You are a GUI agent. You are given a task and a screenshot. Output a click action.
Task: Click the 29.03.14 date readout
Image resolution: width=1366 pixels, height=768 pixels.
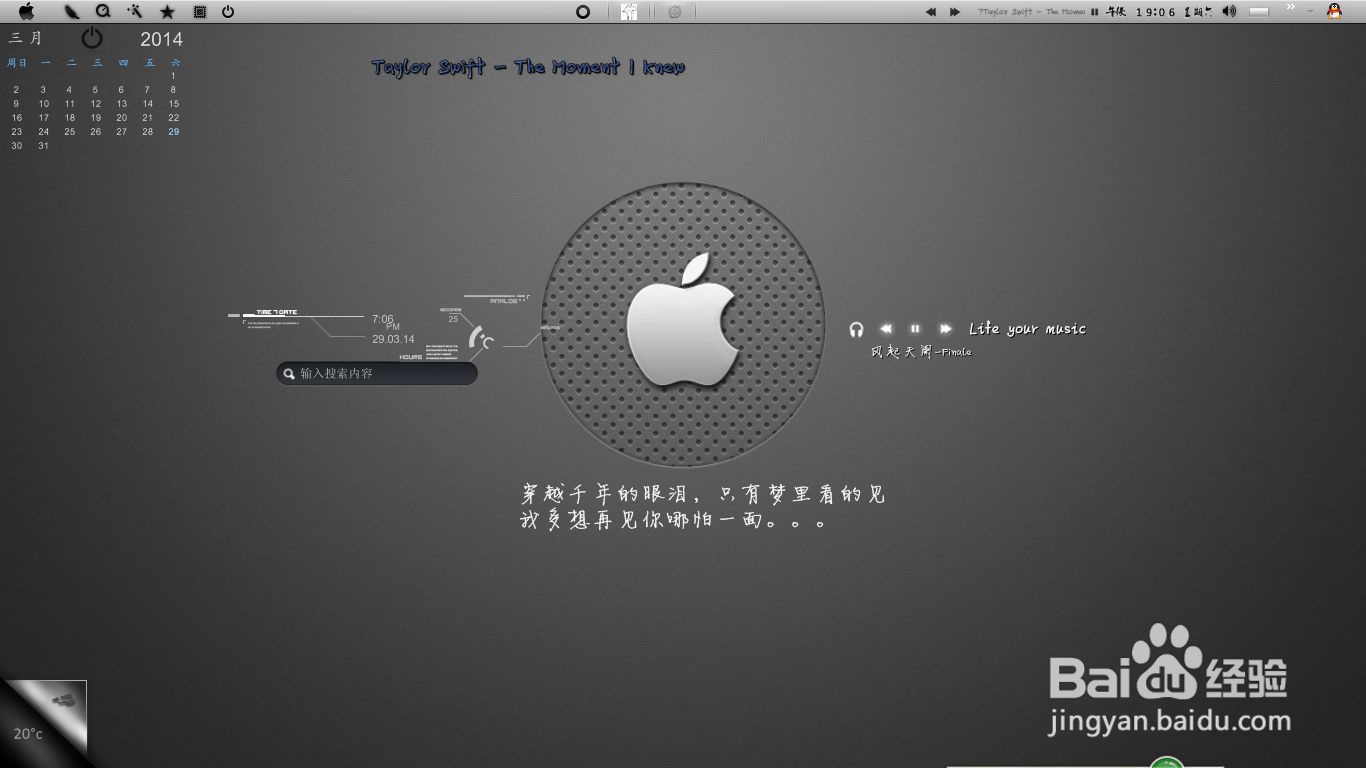coord(393,339)
